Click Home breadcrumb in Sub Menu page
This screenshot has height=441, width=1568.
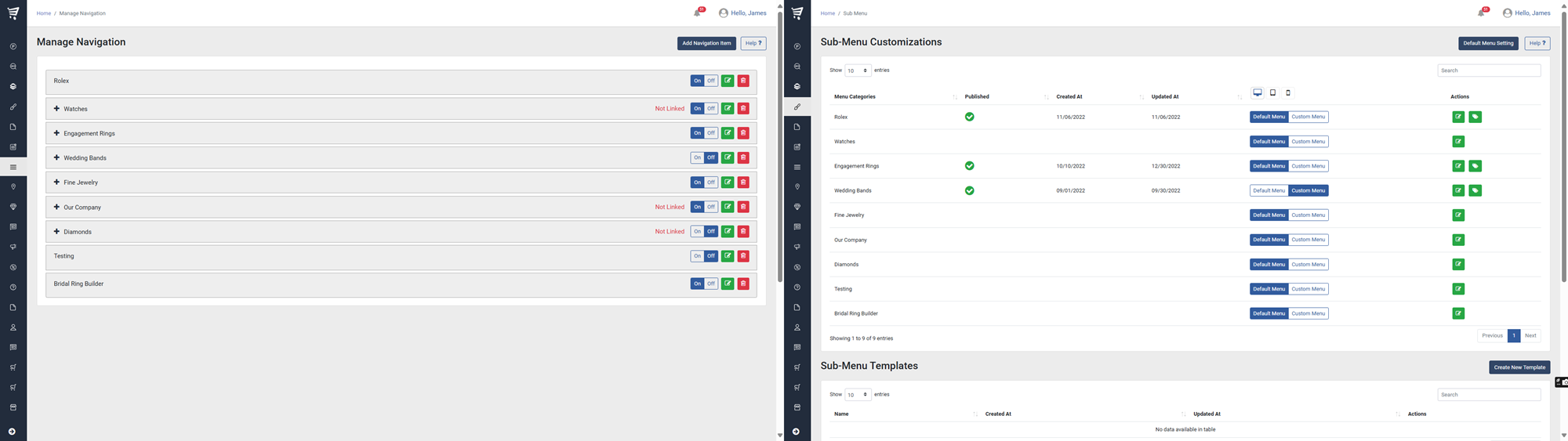click(x=827, y=13)
